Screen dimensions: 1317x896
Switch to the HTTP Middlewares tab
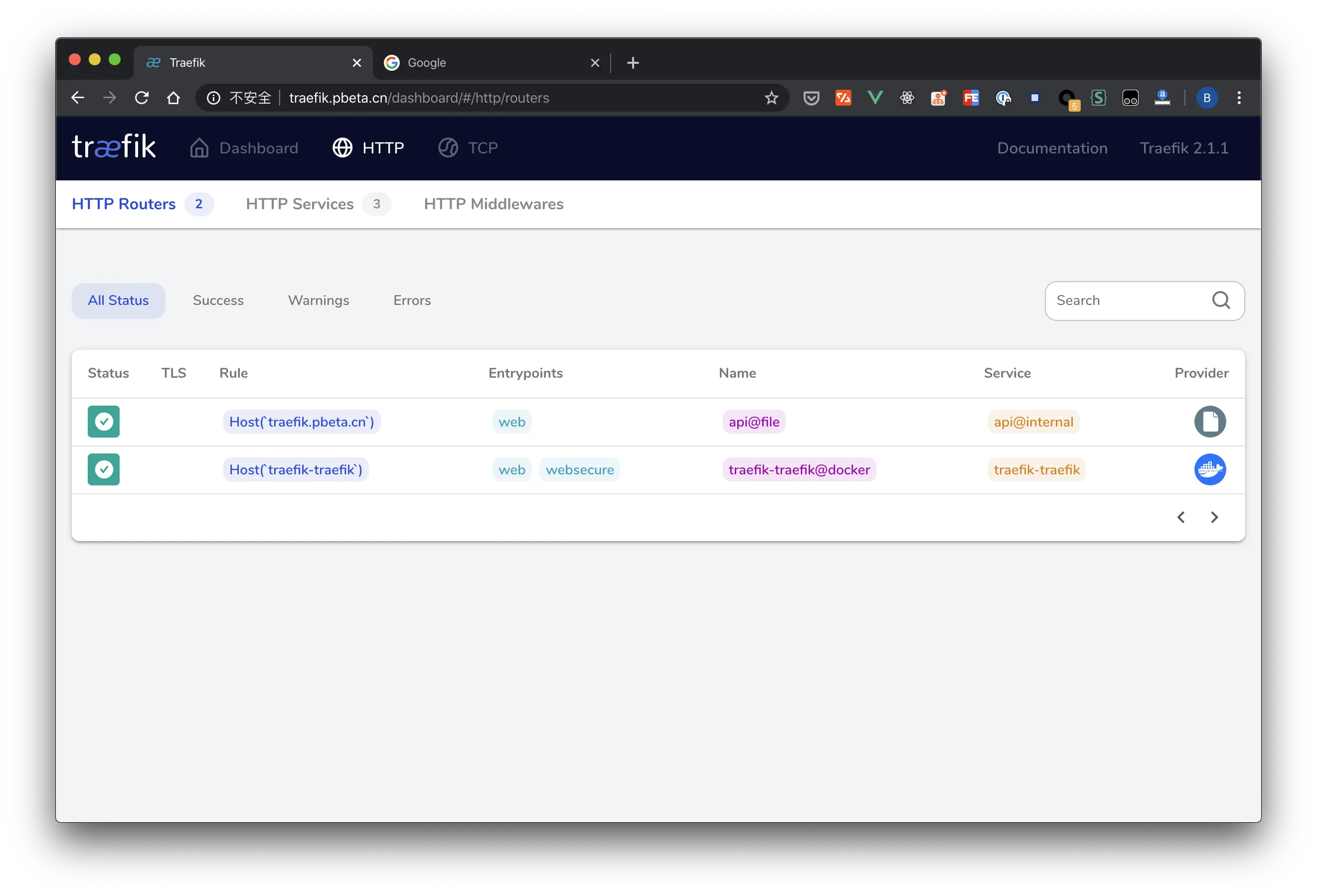click(494, 204)
